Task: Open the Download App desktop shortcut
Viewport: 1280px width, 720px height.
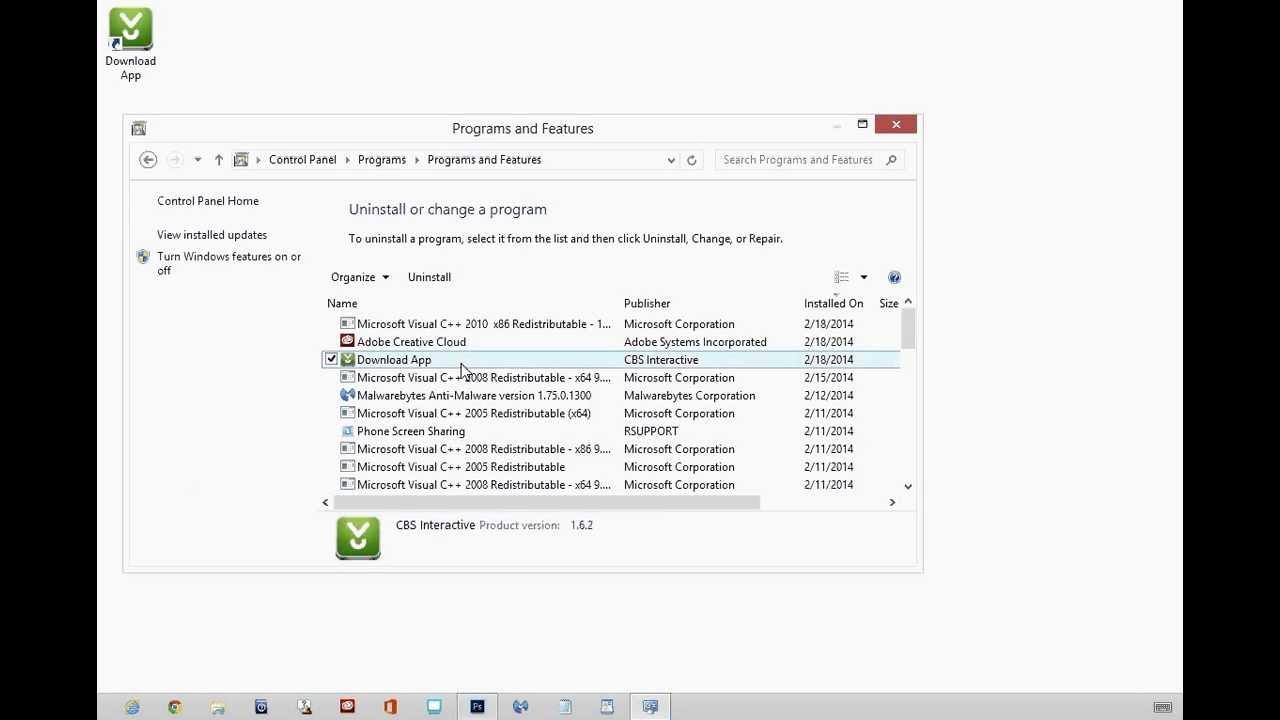Action: (130, 44)
